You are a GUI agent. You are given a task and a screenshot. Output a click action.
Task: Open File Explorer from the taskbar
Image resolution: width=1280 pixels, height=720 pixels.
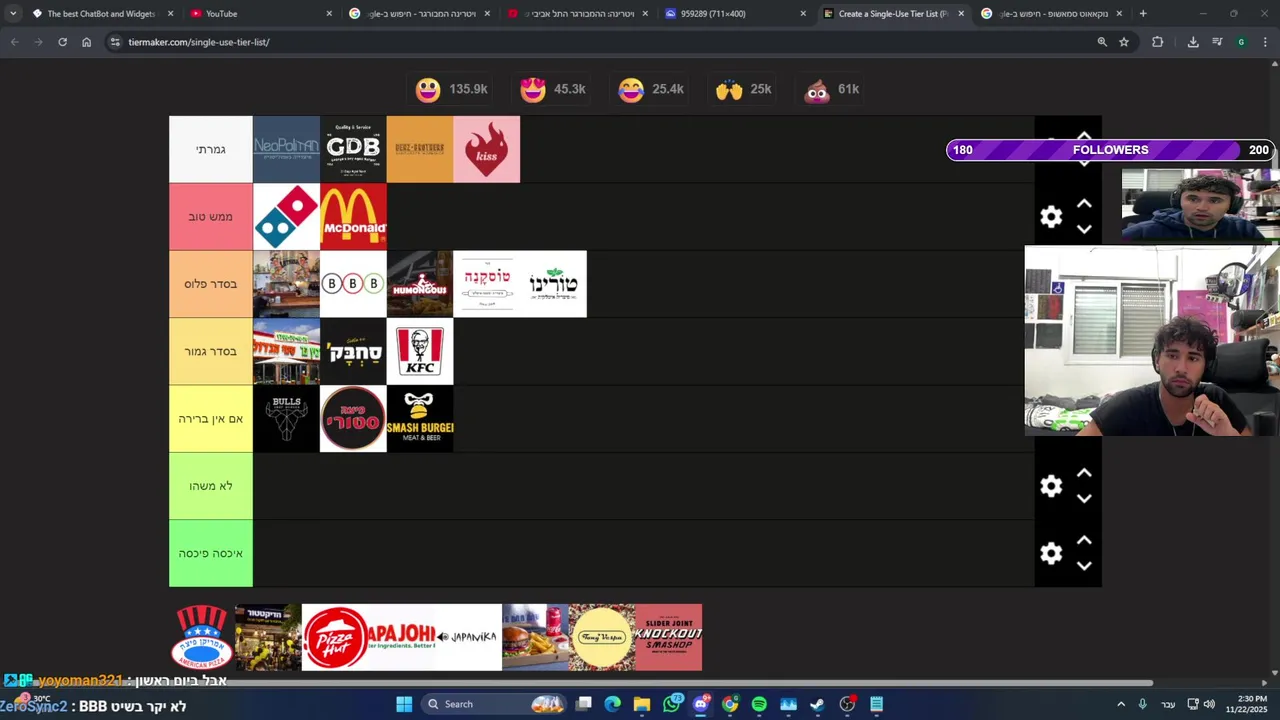click(x=642, y=704)
